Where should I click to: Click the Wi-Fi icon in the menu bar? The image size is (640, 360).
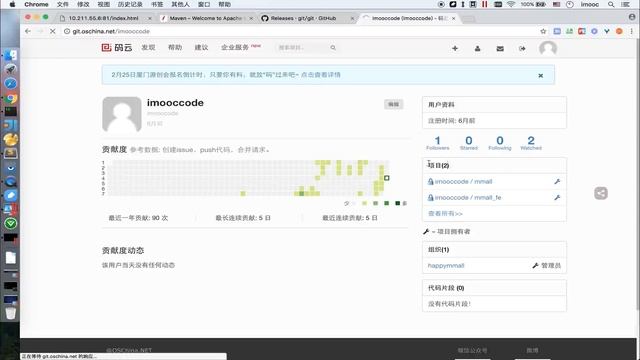(x=511, y=4)
